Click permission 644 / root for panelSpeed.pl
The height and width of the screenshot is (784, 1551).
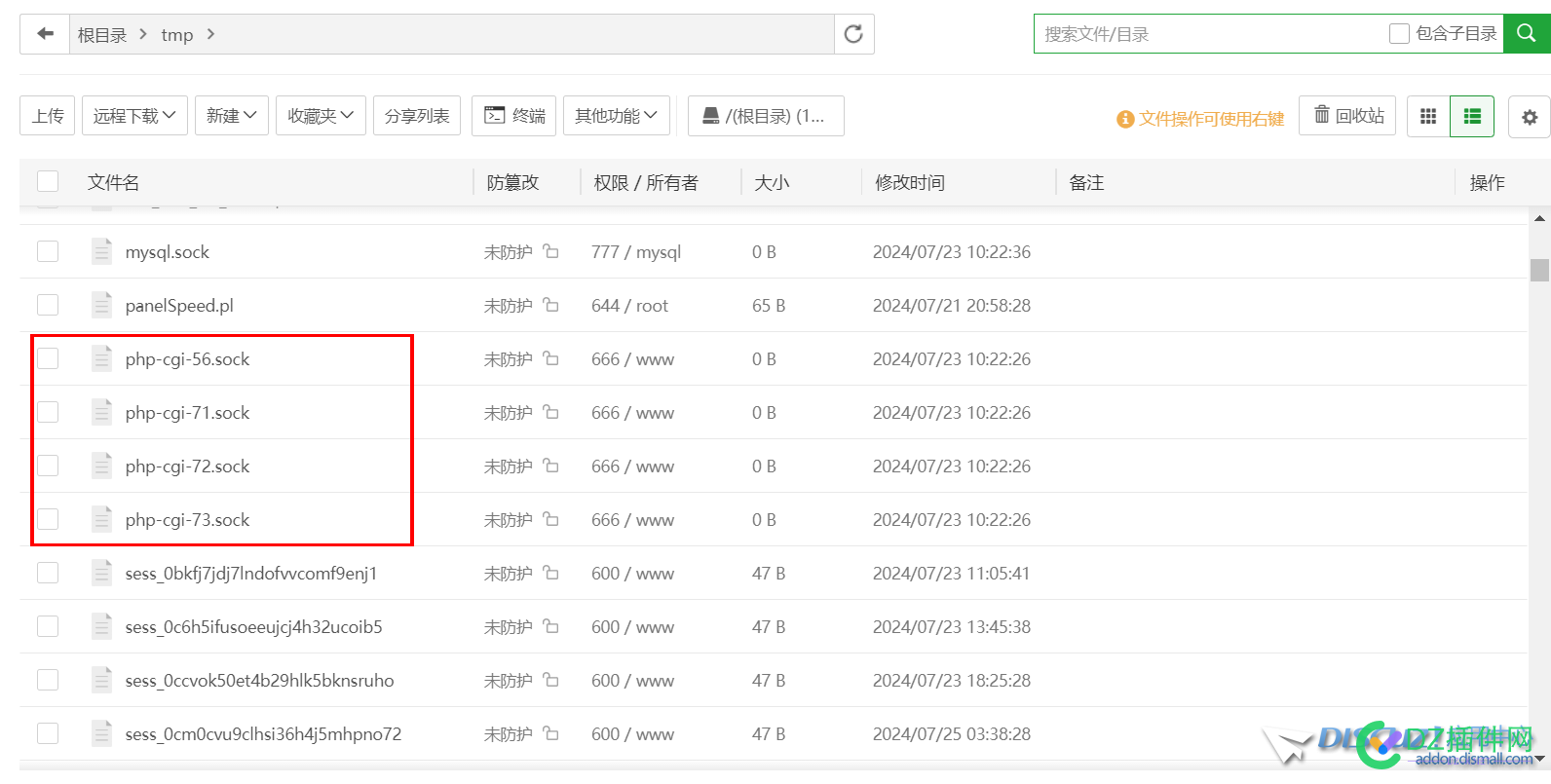(x=629, y=305)
